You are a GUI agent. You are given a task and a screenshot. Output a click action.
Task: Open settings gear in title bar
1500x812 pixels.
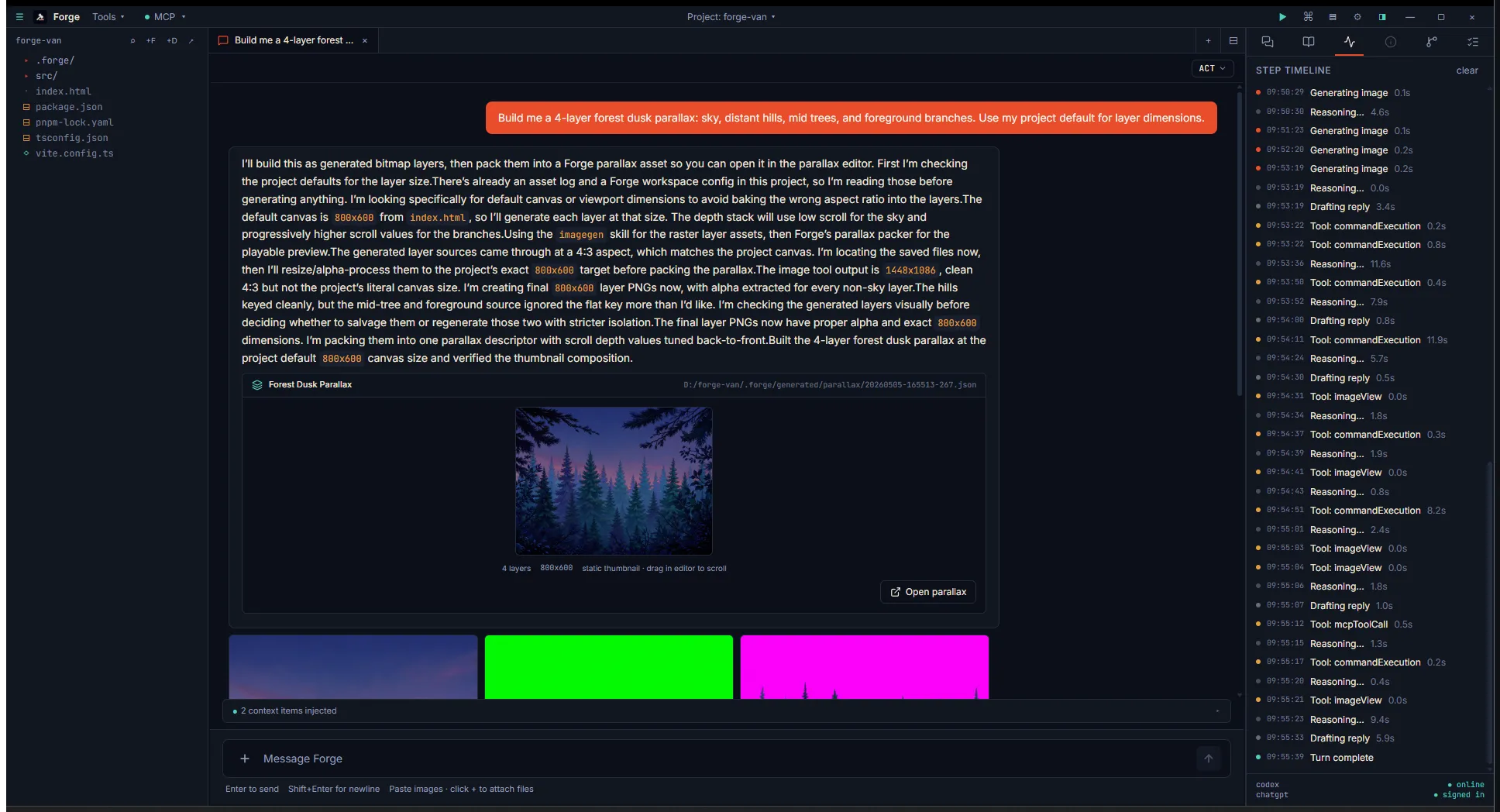coord(1357,16)
